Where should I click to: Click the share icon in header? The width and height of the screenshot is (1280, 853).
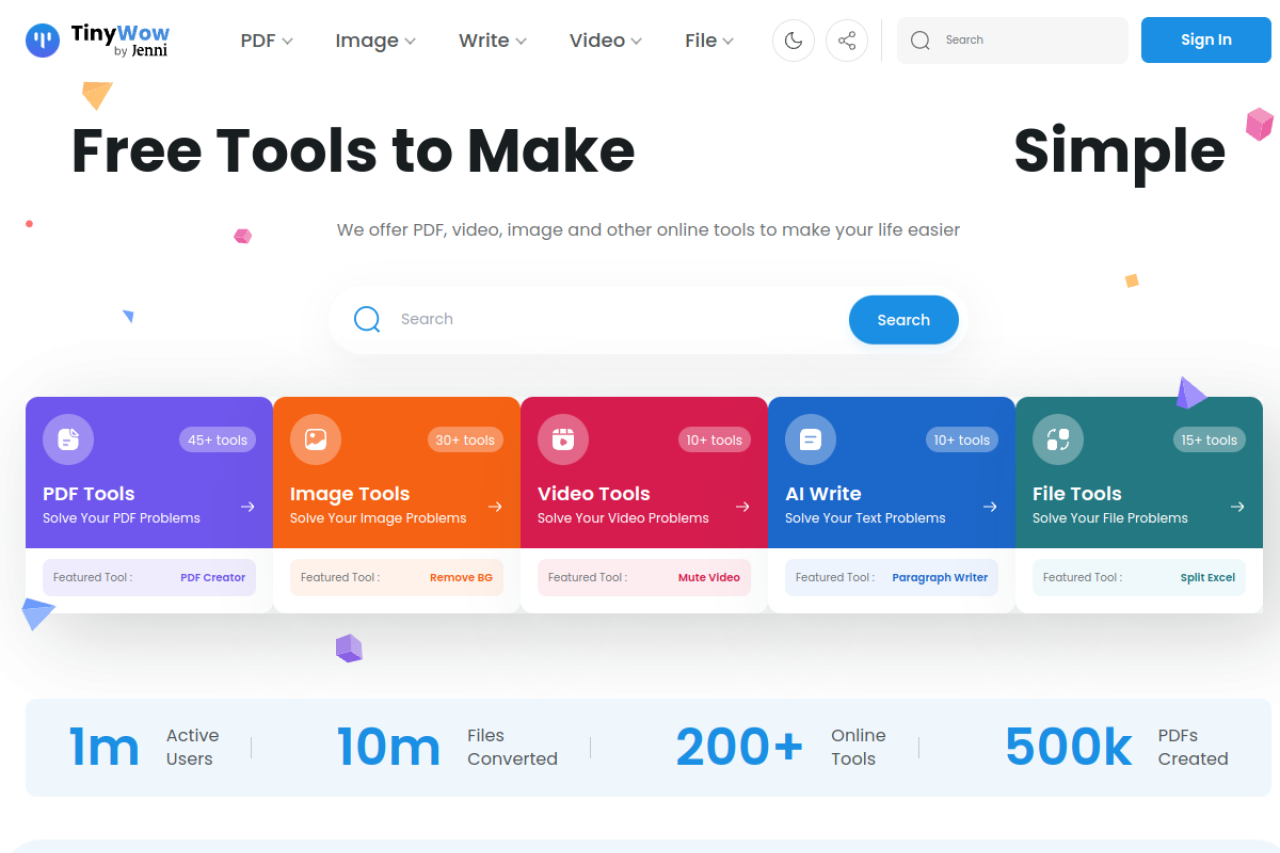[846, 40]
